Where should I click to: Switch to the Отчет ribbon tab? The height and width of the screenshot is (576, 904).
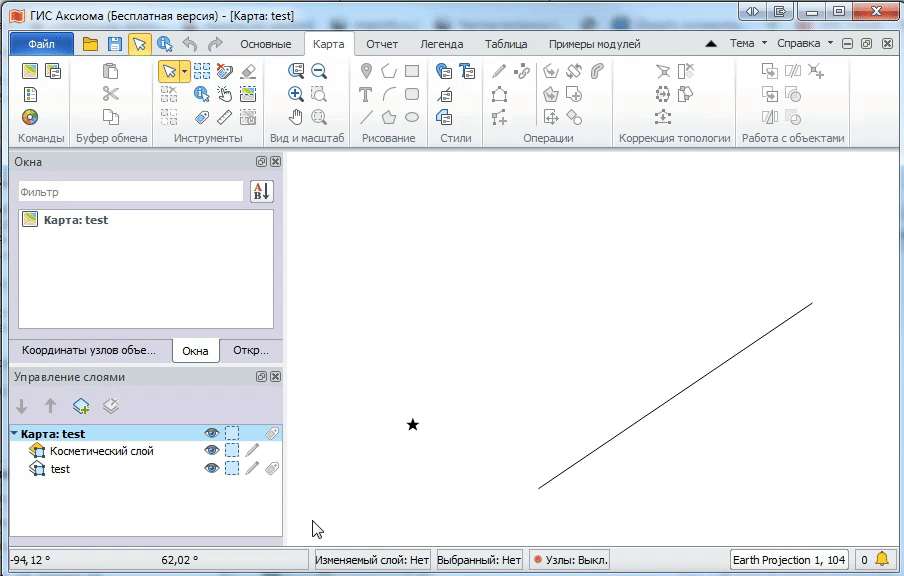pos(382,44)
